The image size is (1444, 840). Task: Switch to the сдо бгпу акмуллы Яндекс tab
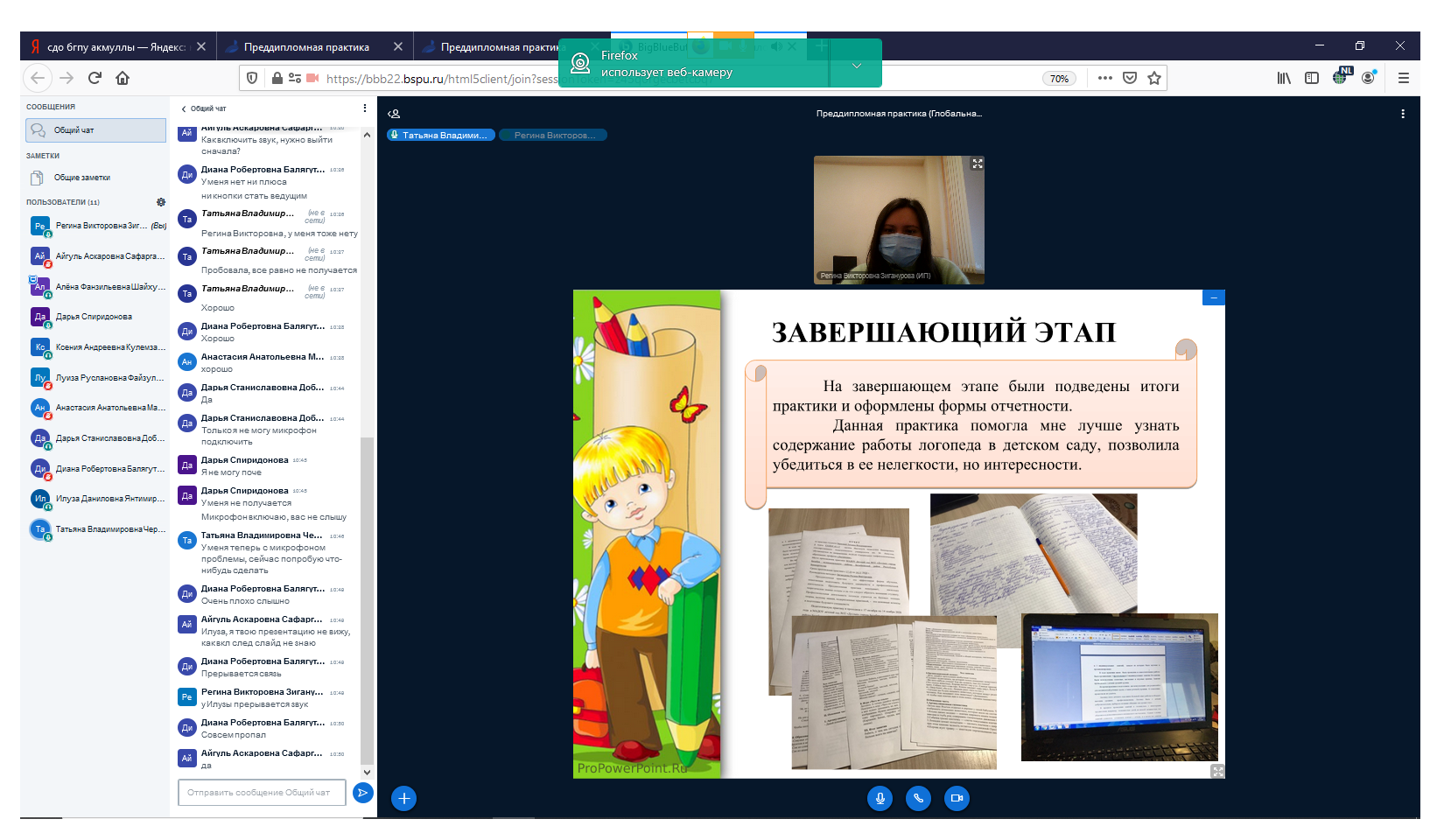pyautogui.click(x=114, y=47)
